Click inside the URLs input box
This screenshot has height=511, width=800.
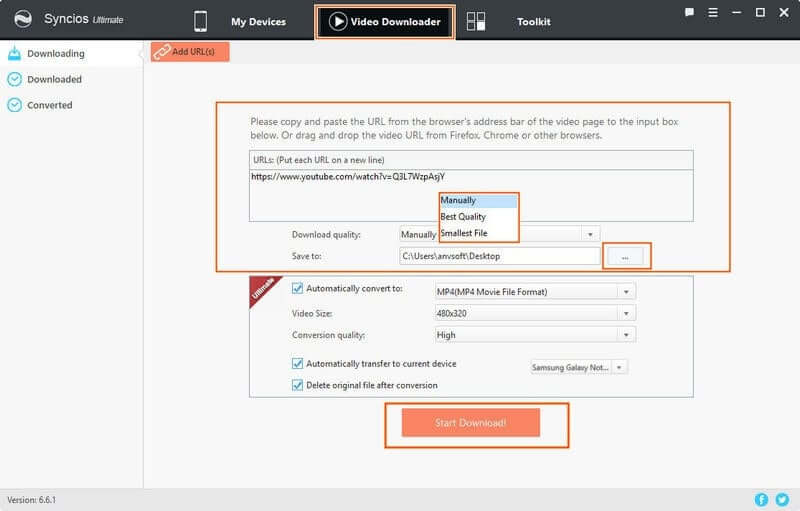(471, 195)
